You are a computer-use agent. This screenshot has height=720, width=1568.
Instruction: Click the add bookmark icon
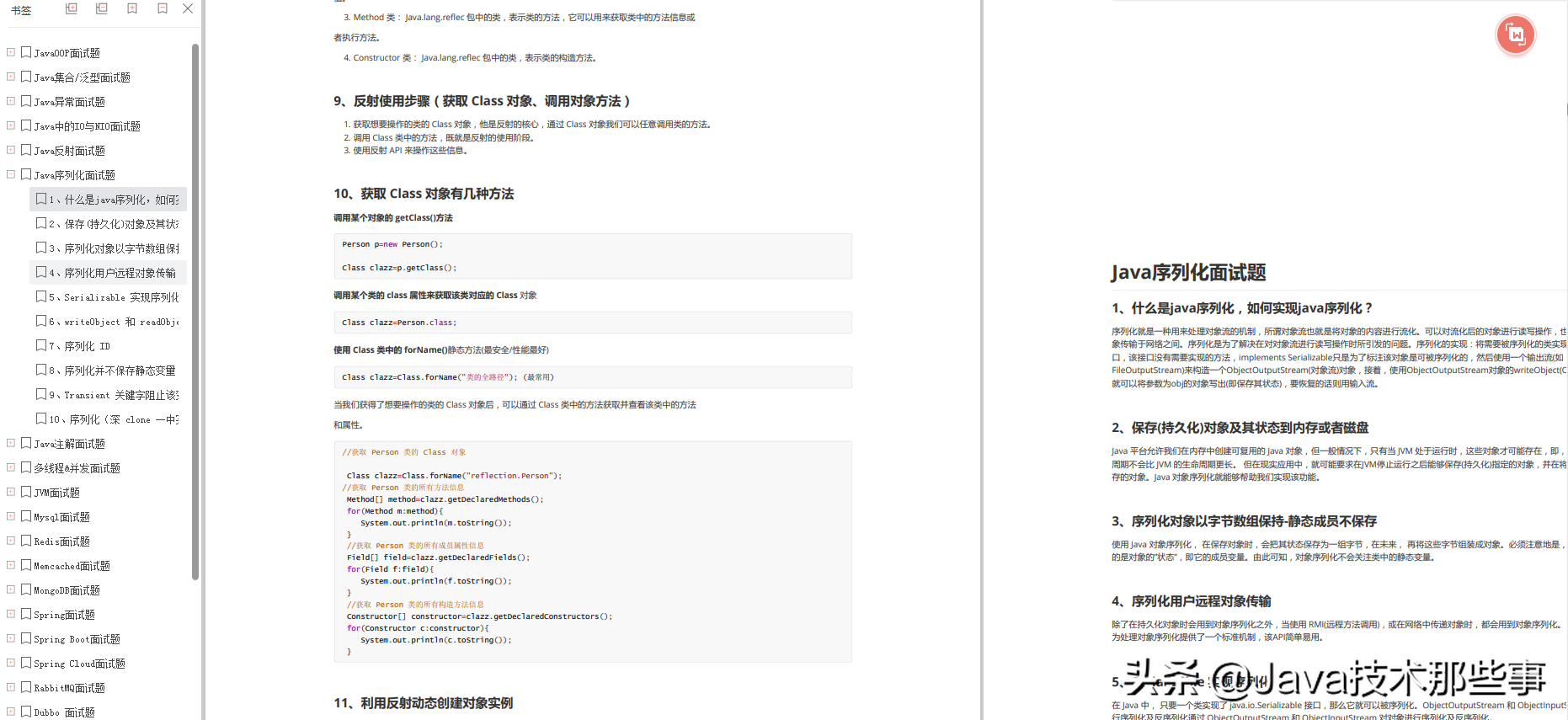coord(132,8)
